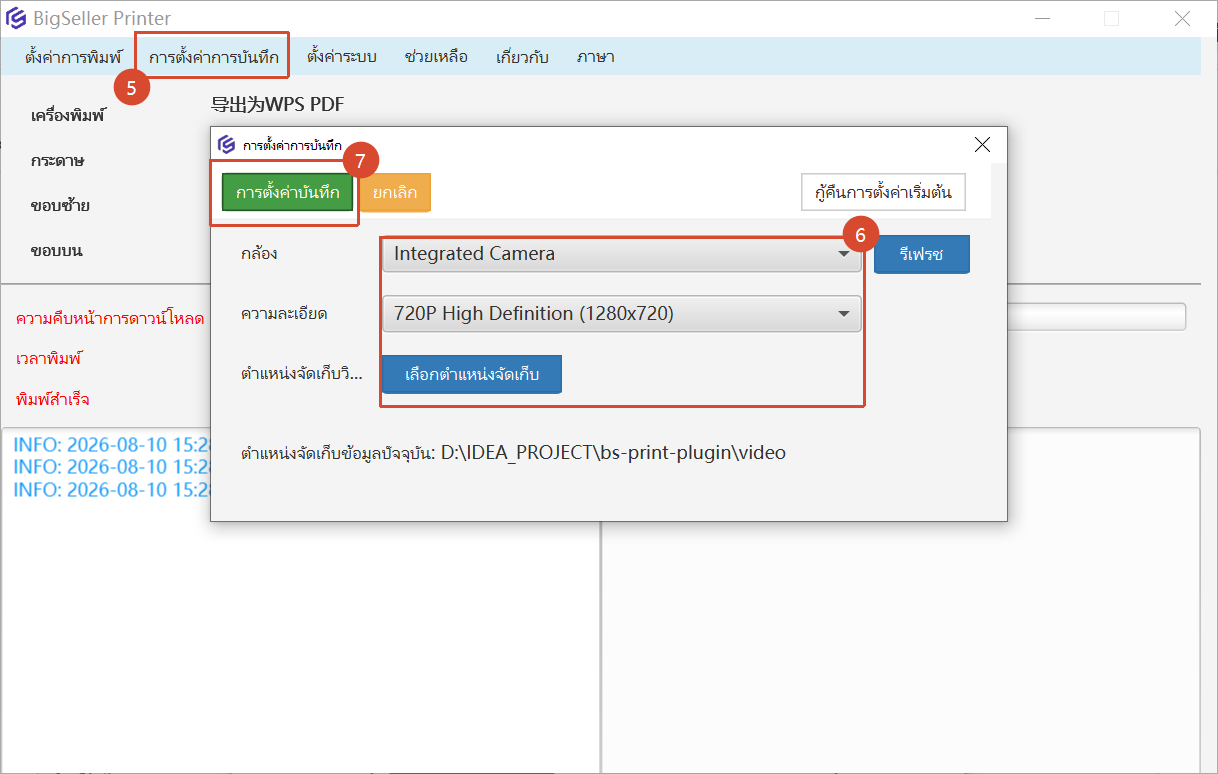Click the red ความคืบหน้าการดาวน์โหลด label
This screenshot has height=774, width=1218.
(x=110, y=319)
